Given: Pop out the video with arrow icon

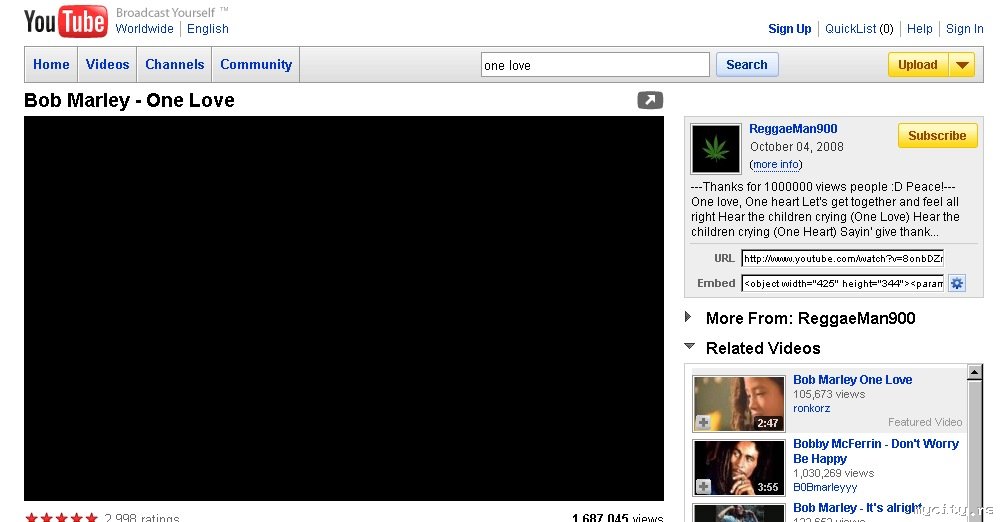Looking at the screenshot, I should [x=650, y=100].
